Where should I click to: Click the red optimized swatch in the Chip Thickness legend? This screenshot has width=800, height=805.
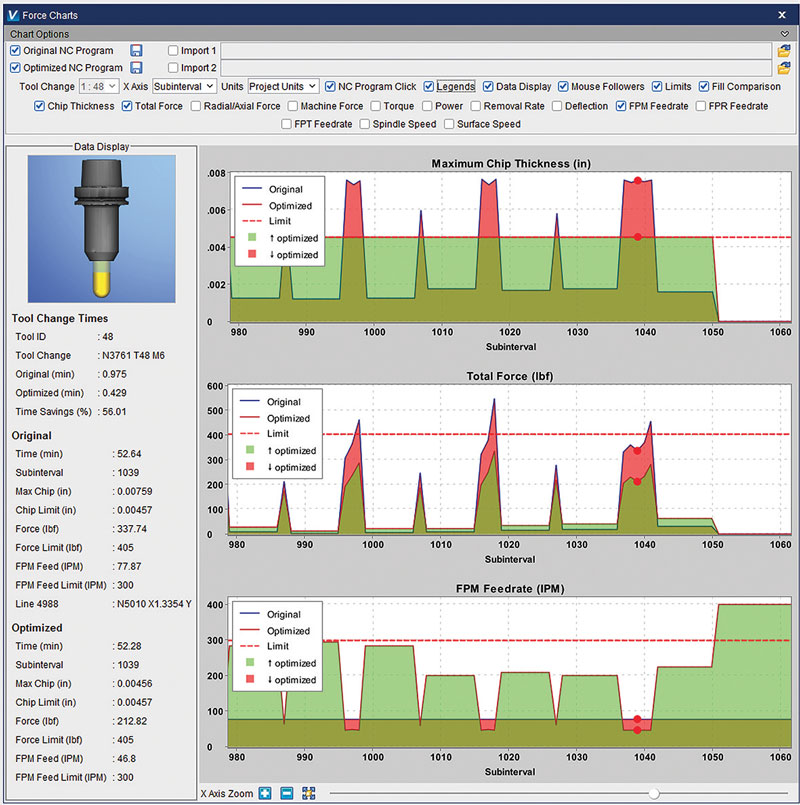[x=252, y=254]
